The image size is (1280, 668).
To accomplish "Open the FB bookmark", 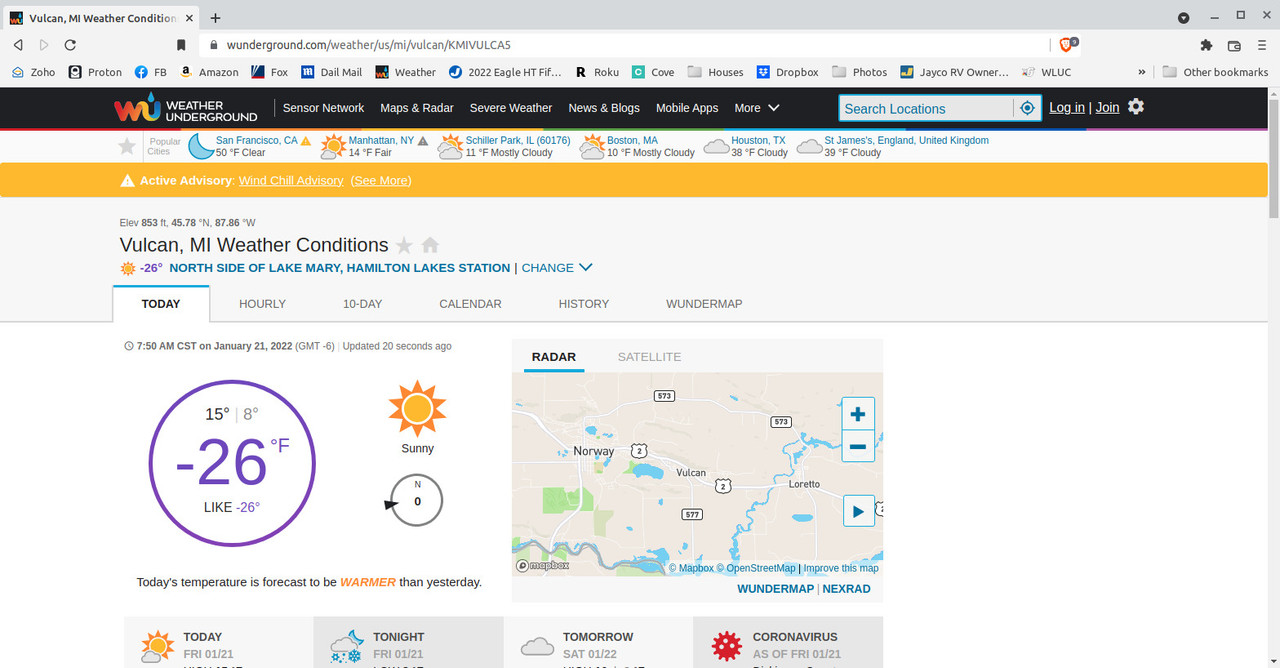I will 150,72.
